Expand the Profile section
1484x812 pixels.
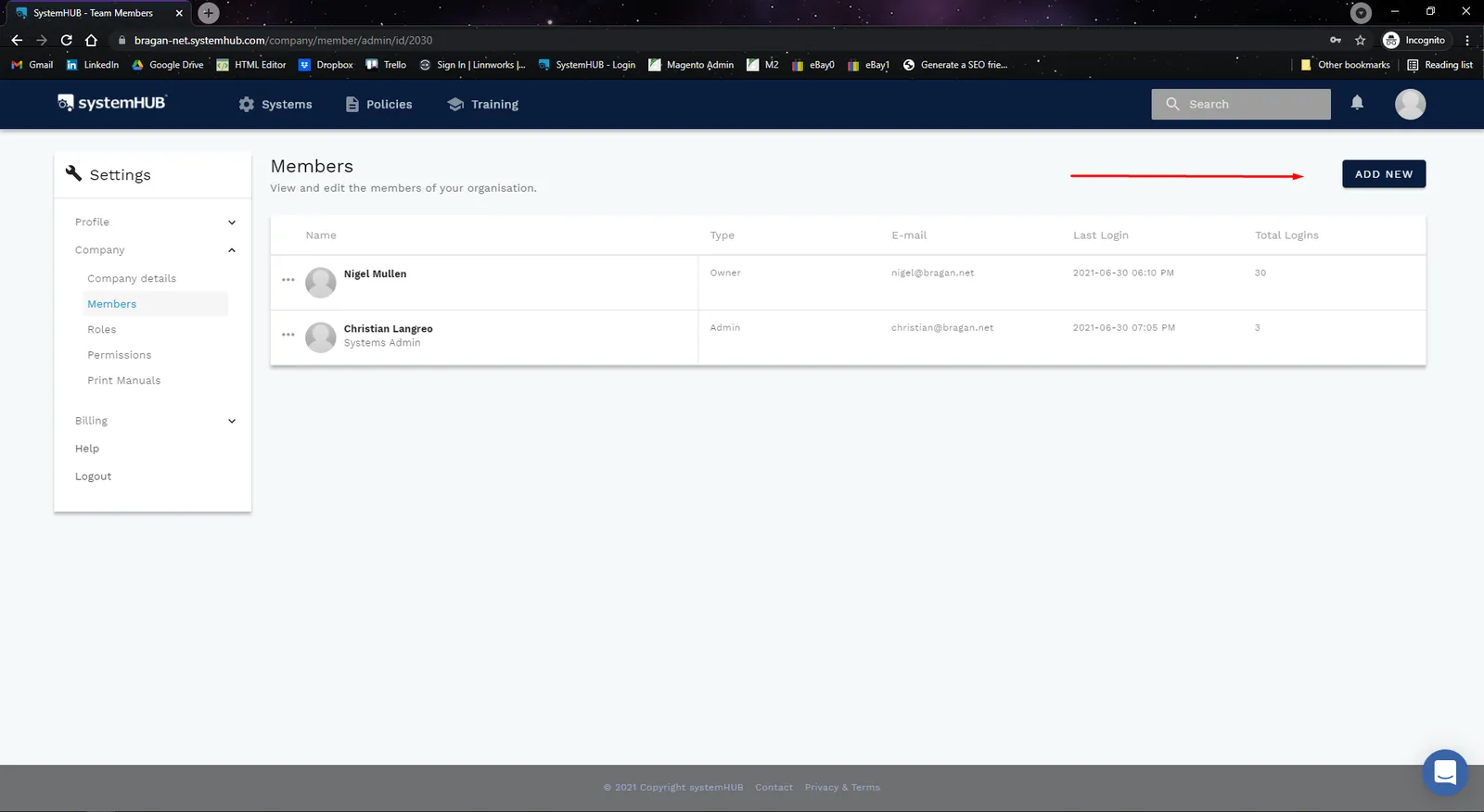(x=154, y=222)
